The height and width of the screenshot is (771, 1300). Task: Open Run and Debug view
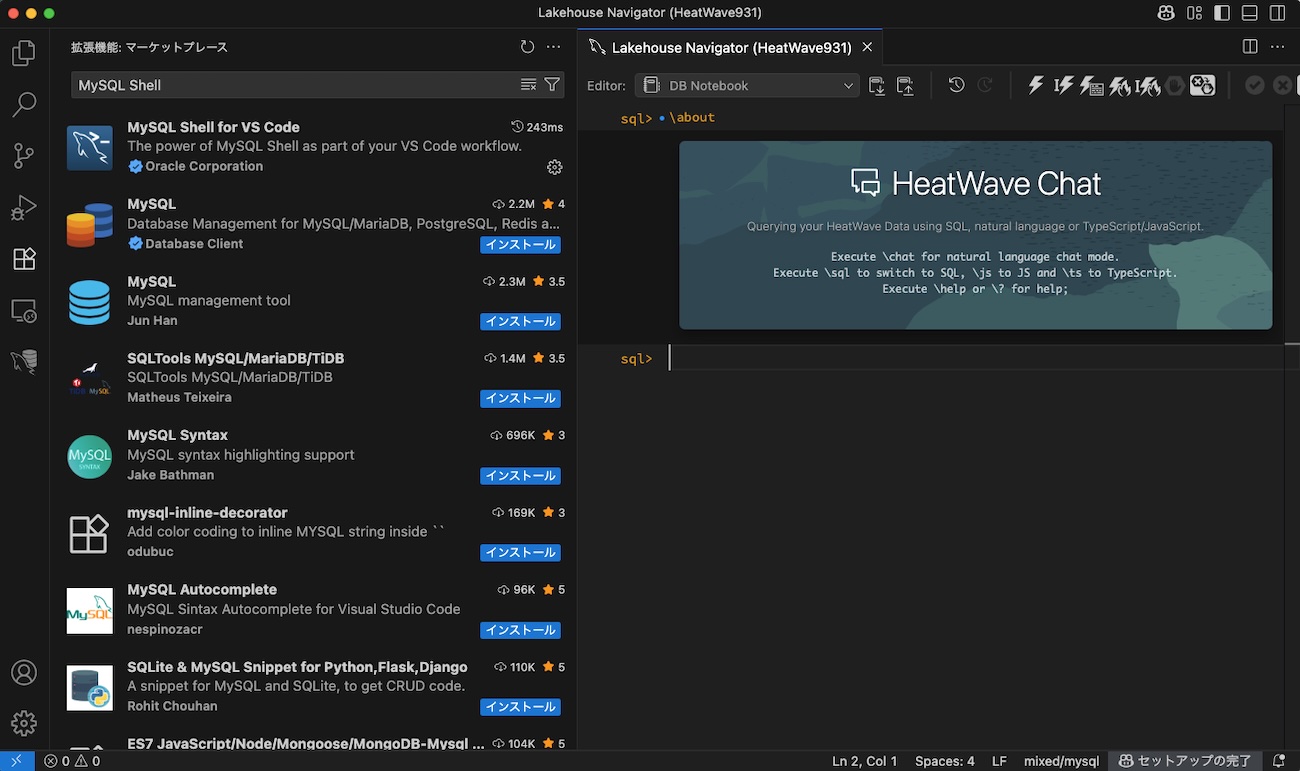24,207
